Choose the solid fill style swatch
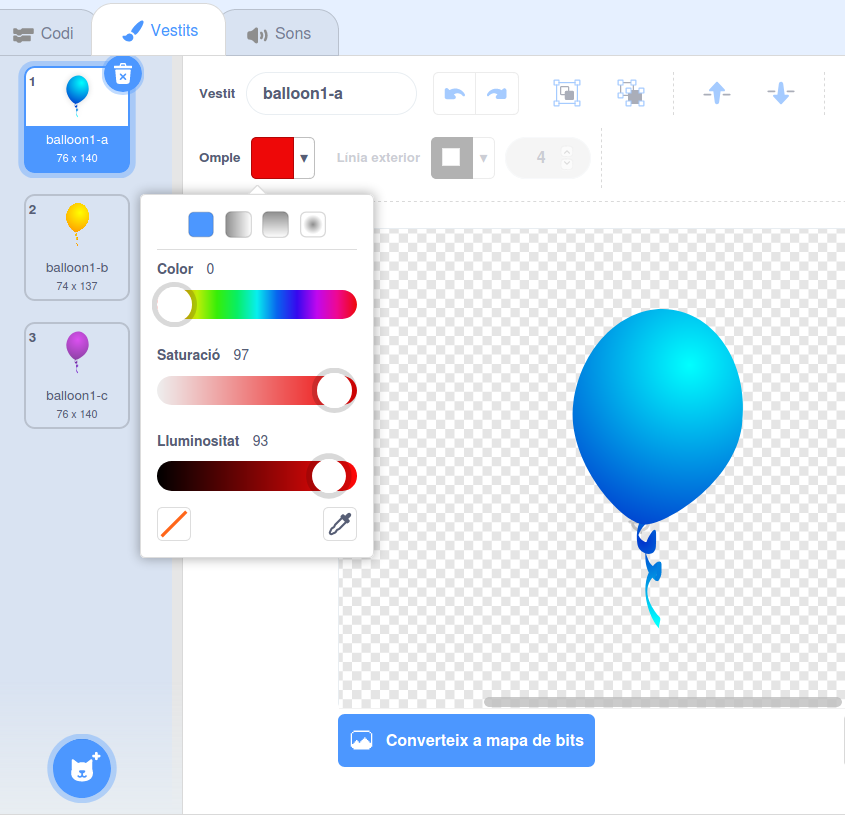Viewport: 845px width, 815px height. pos(201,224)
